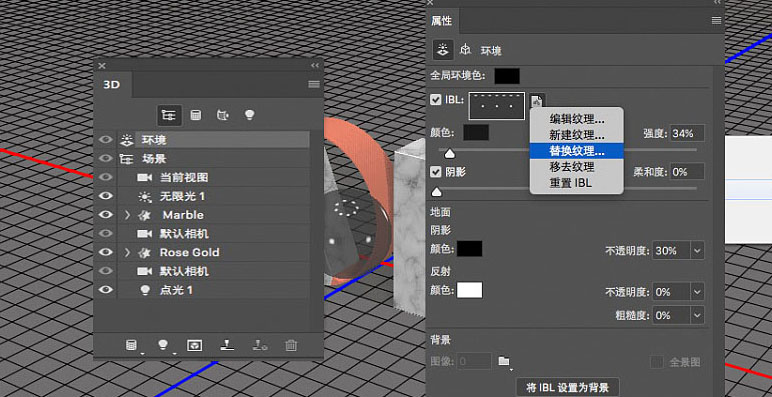Click the background image folder icon
The width and height of the screenshot is (772, 397).
click(x=504, y=362)
